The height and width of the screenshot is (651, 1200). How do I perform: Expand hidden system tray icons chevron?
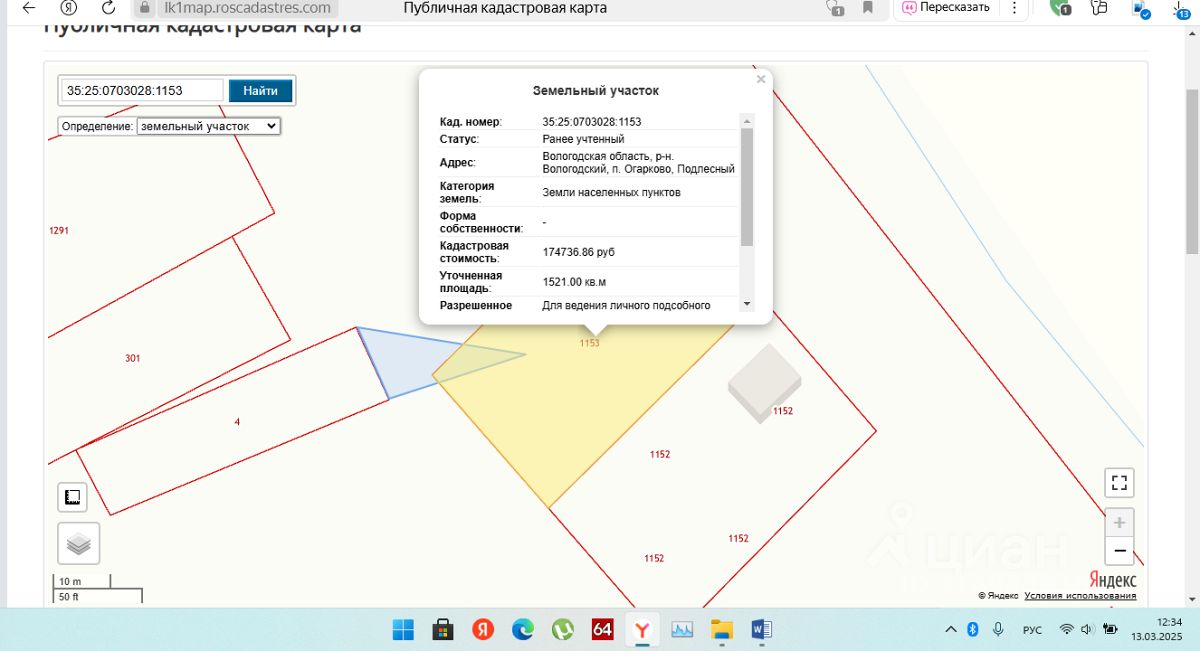(949, 629)
